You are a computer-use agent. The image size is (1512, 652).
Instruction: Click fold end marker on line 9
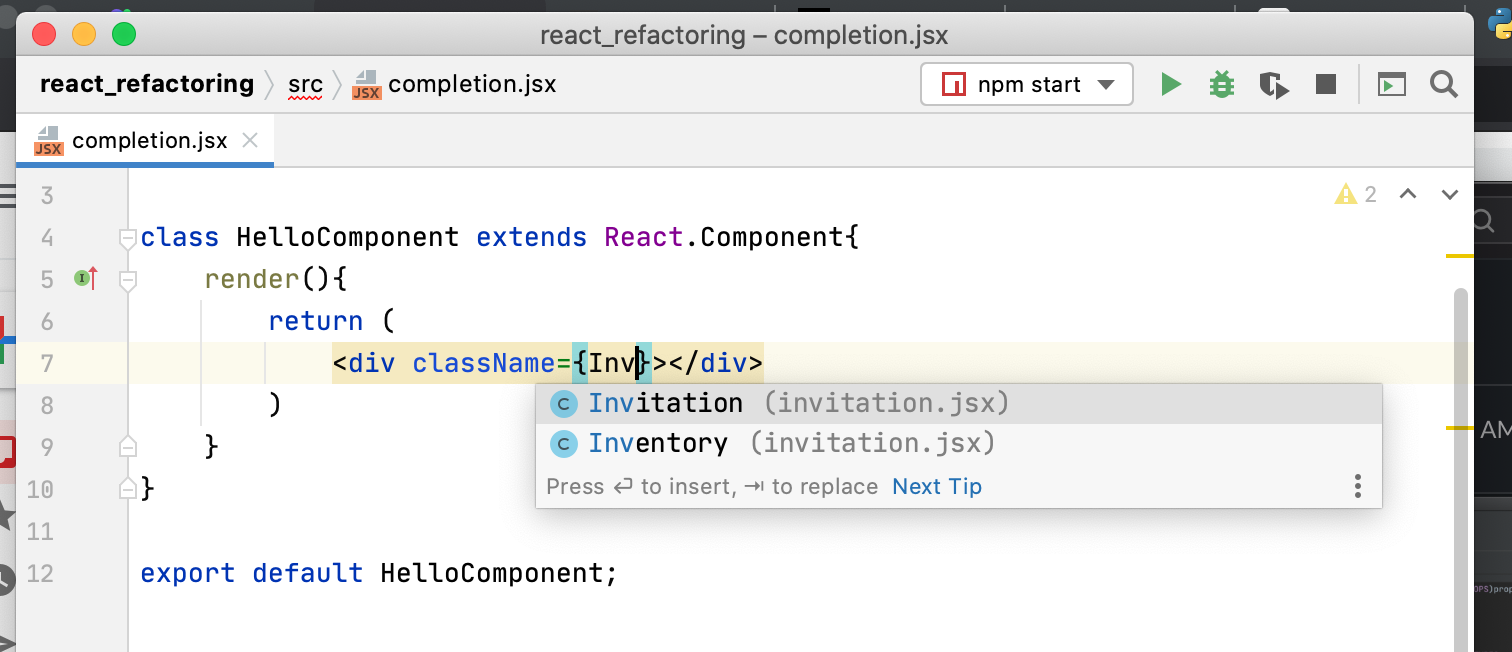(127, 446)
